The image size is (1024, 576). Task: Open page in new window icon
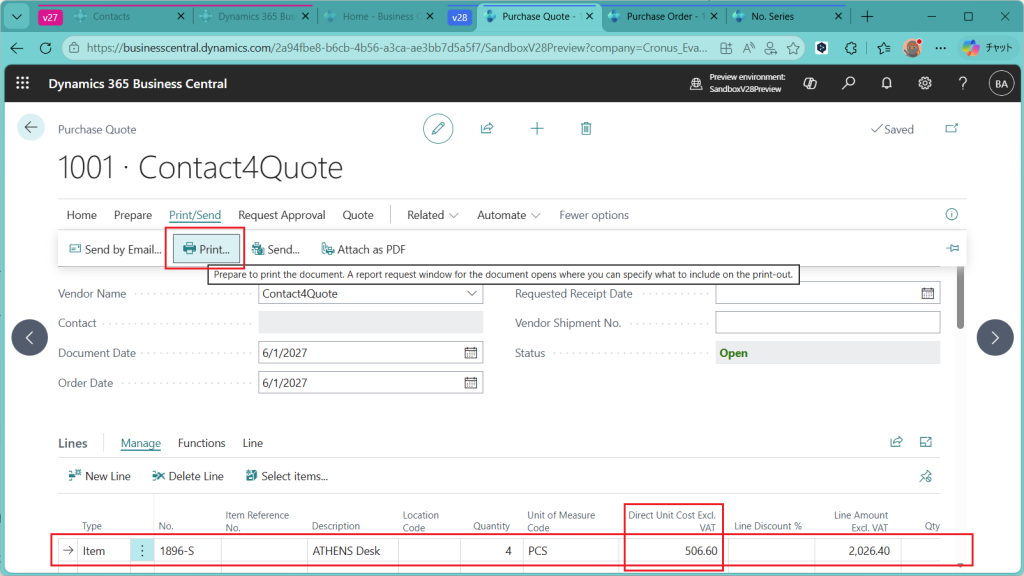951,129
